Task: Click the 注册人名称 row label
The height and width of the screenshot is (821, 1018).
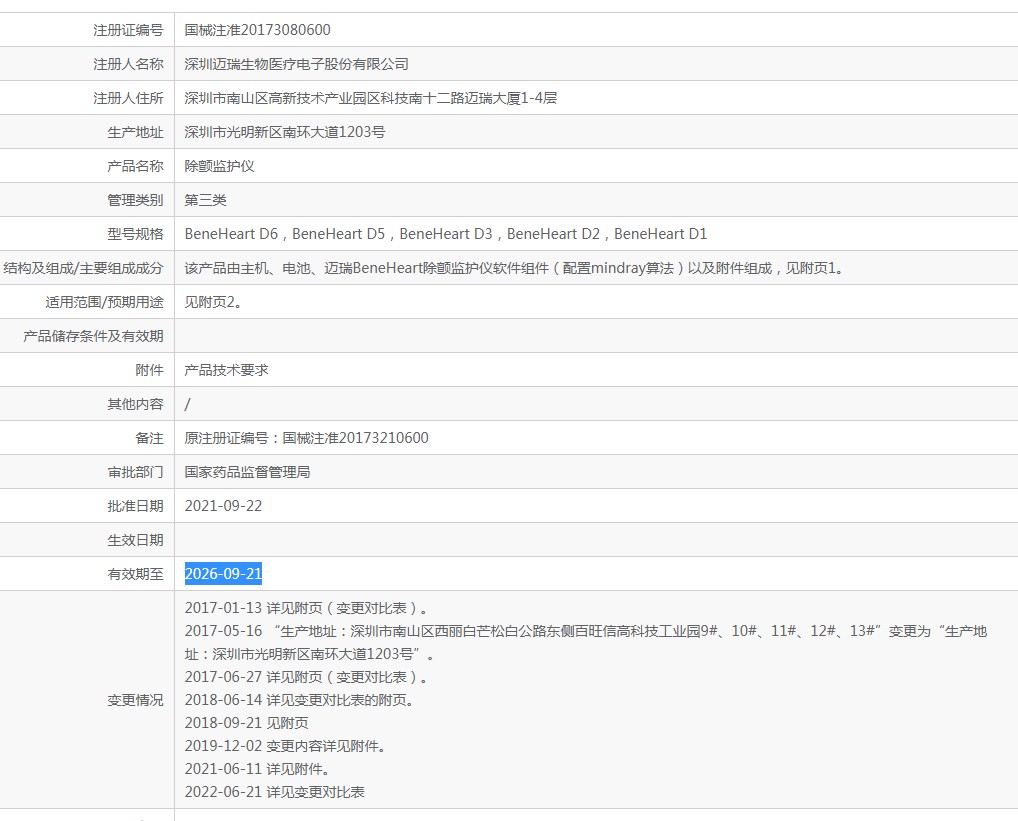Action: tap(128, 64)
